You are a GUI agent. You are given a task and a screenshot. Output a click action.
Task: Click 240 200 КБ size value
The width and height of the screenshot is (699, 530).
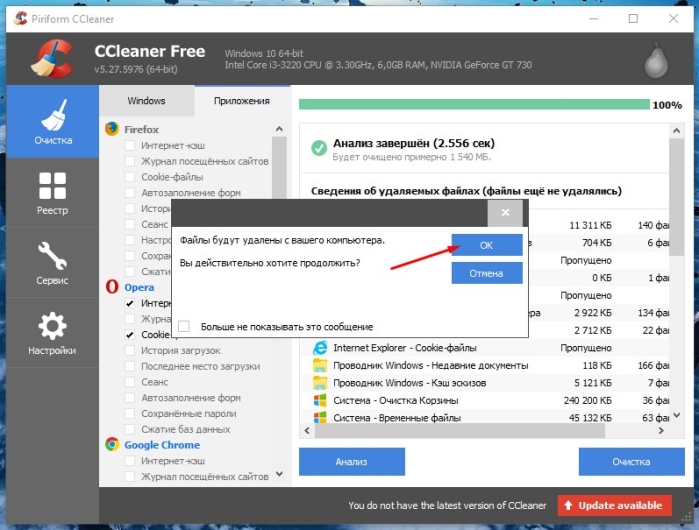tap(587, 400)
